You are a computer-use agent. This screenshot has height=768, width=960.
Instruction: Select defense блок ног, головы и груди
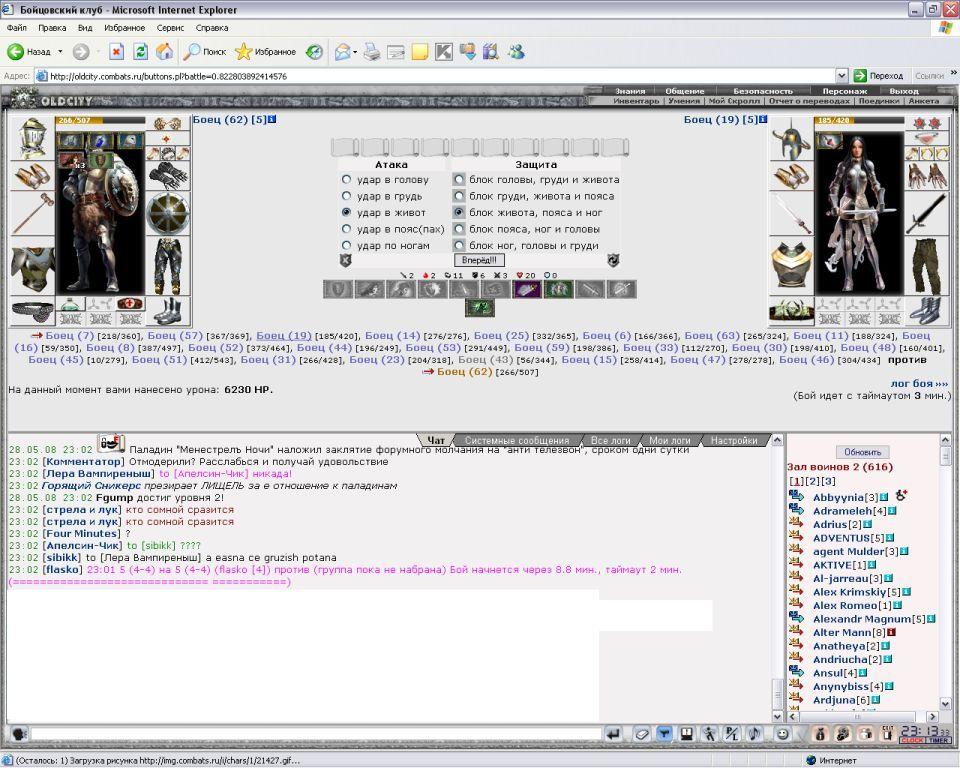click(x=459, y=245)
